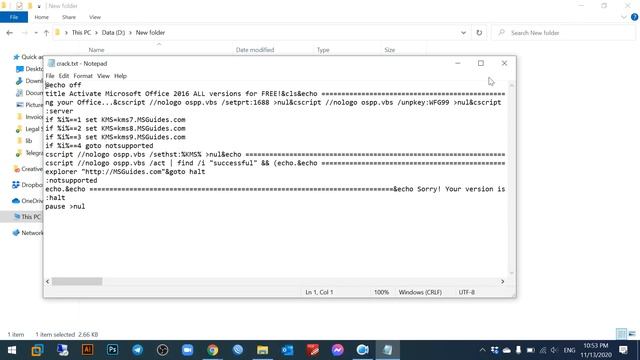640x360 pixels.
Task: Select This PC in navigation pane
Action: click(x=27, y=217)
